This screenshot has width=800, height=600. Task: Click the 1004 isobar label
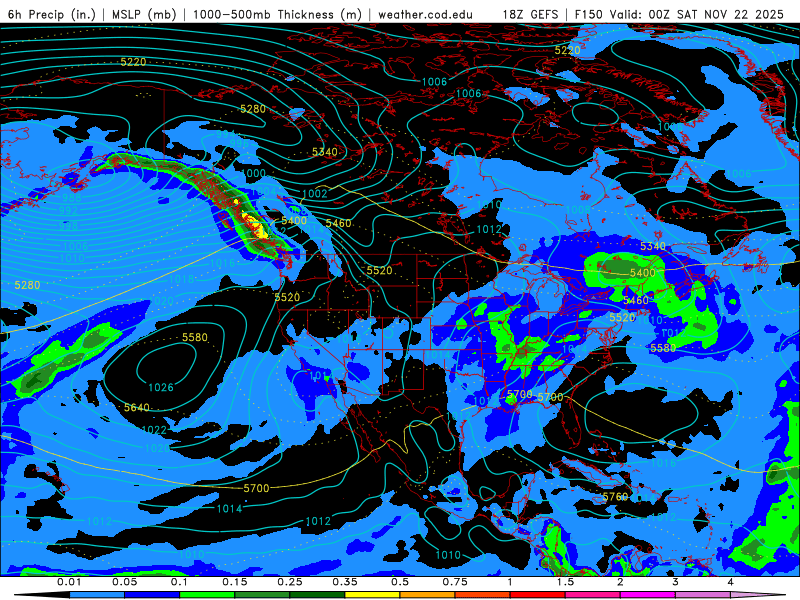pyautogui.click(x=263, y=191)
